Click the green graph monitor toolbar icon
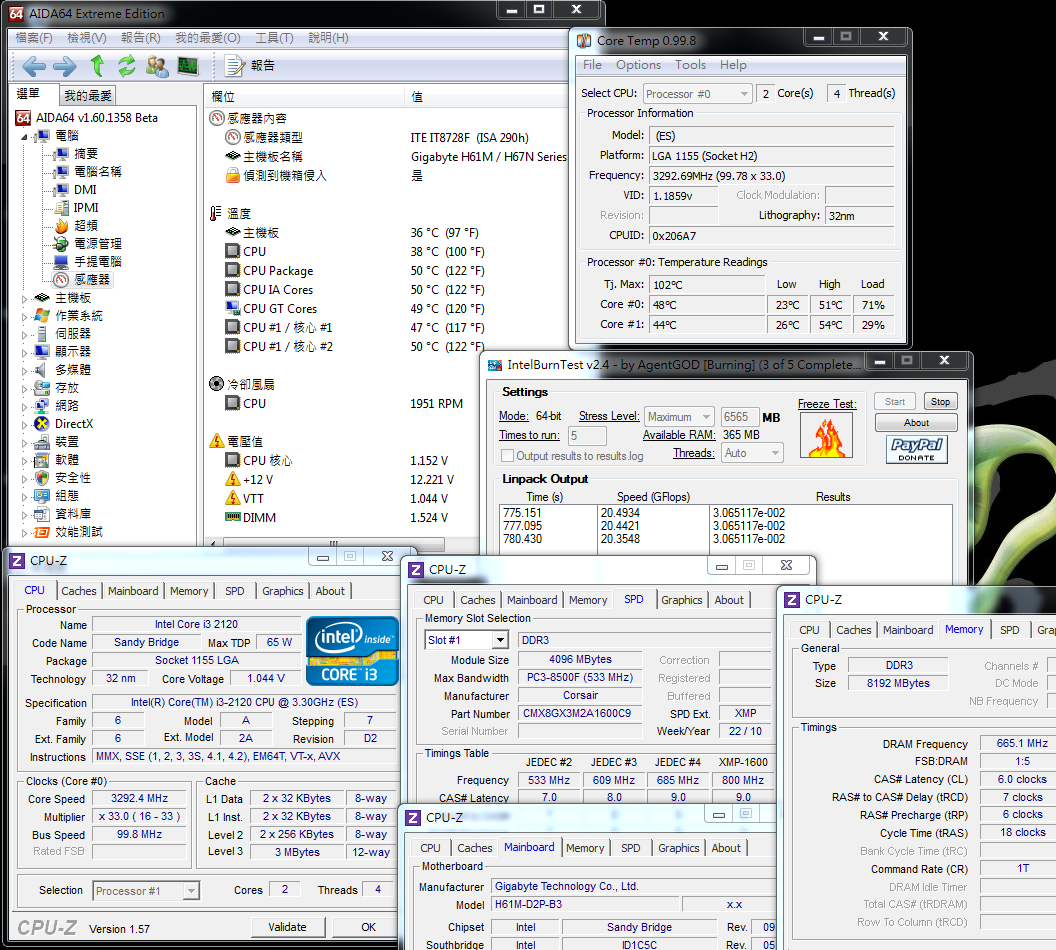The height and width of the screenshot is (950, 1056). [x=187, y=66]
